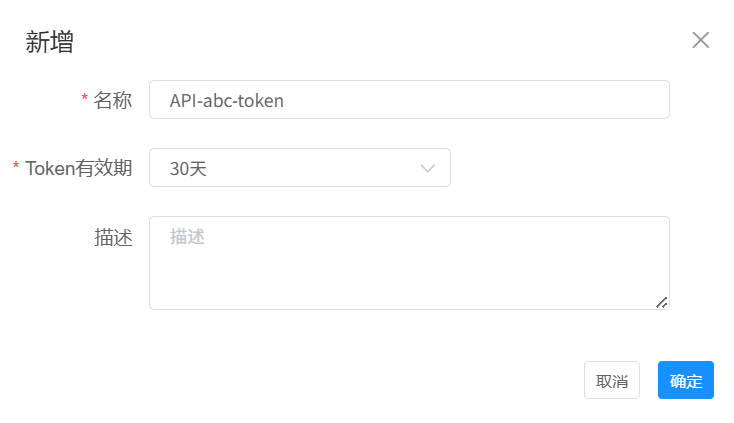Click on API-abc-token text in name field
This screenshot has height=423, width=734.
point(227,100)
